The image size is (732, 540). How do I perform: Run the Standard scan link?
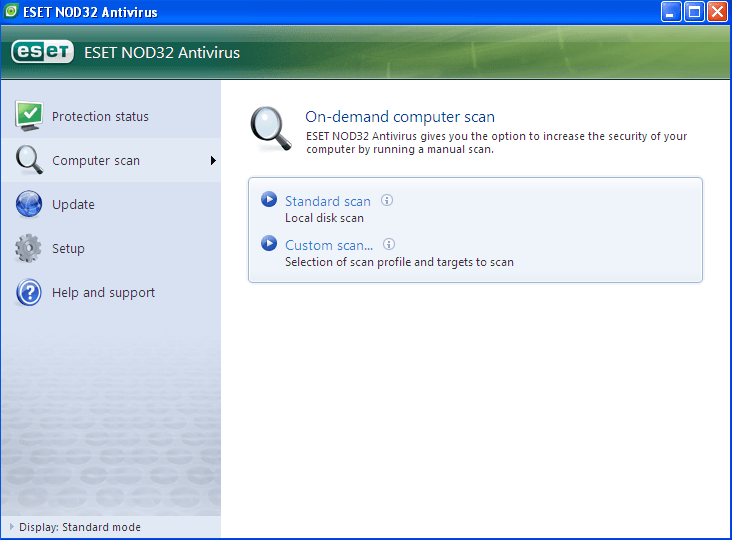[328, 201]
